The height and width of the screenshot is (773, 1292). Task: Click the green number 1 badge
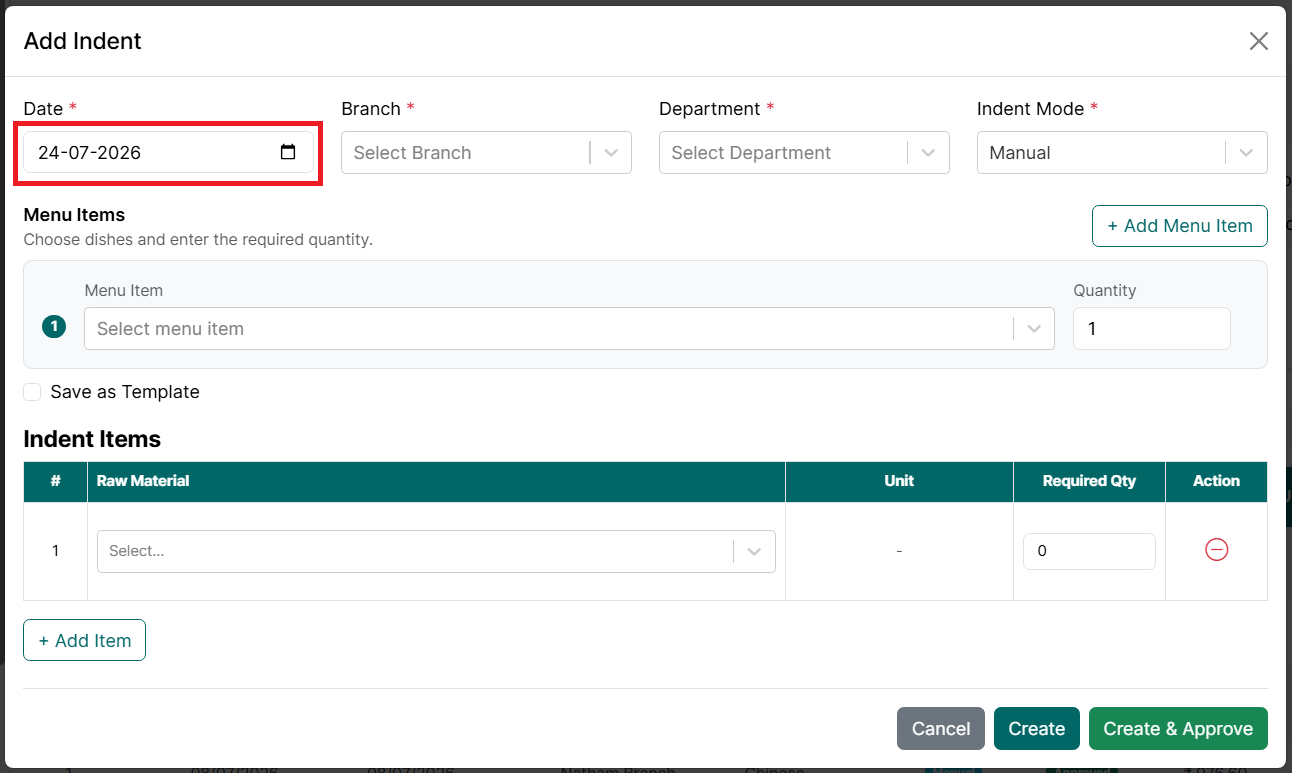click(54, 326)
